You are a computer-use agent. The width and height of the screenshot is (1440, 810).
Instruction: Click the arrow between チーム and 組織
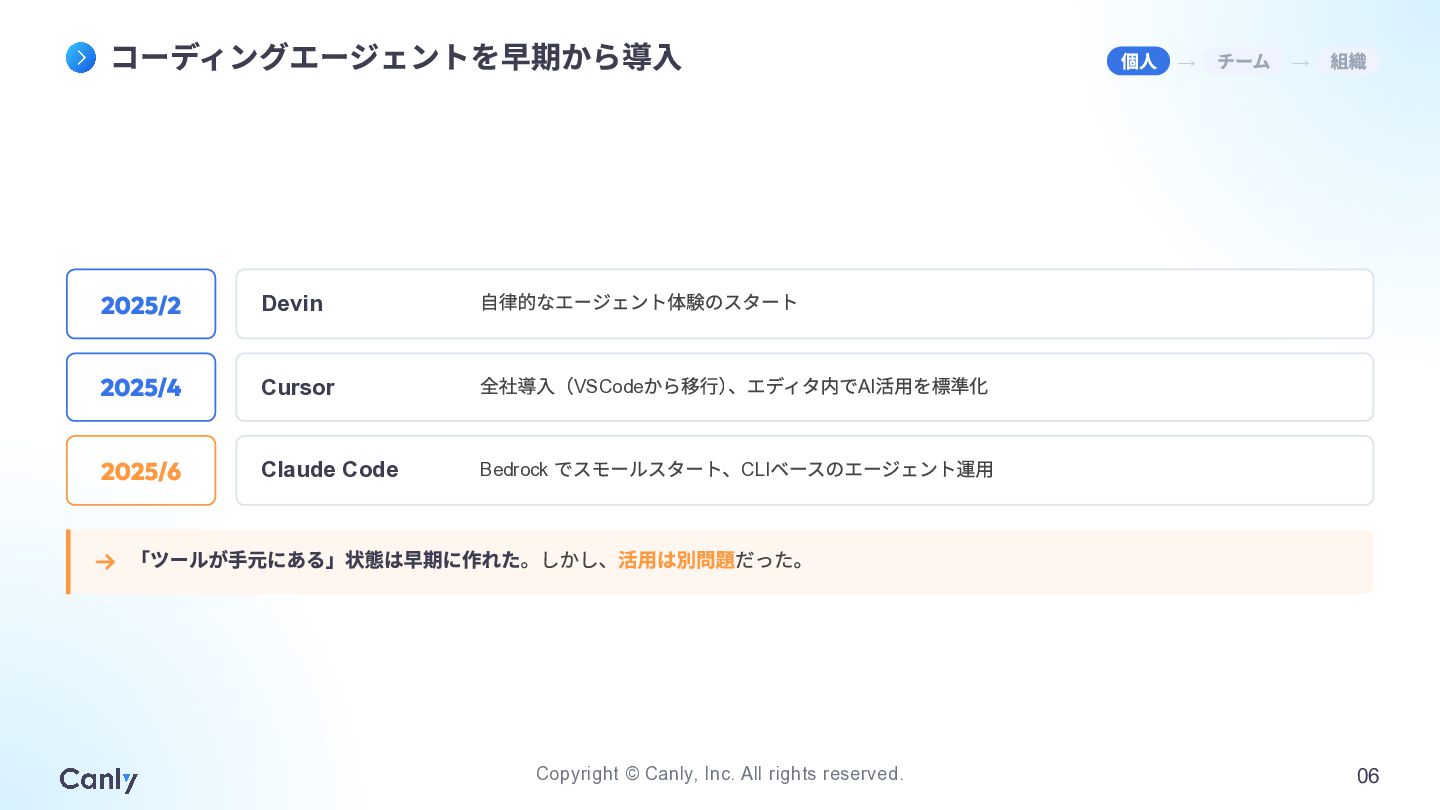(1301, 63)
